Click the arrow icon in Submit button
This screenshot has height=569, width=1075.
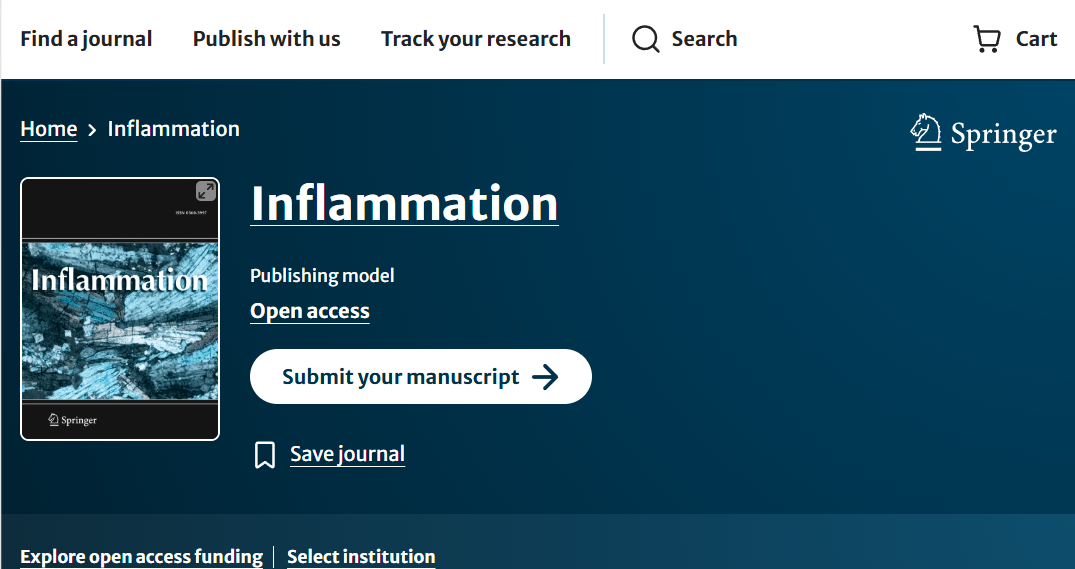(x=545, y=377)
